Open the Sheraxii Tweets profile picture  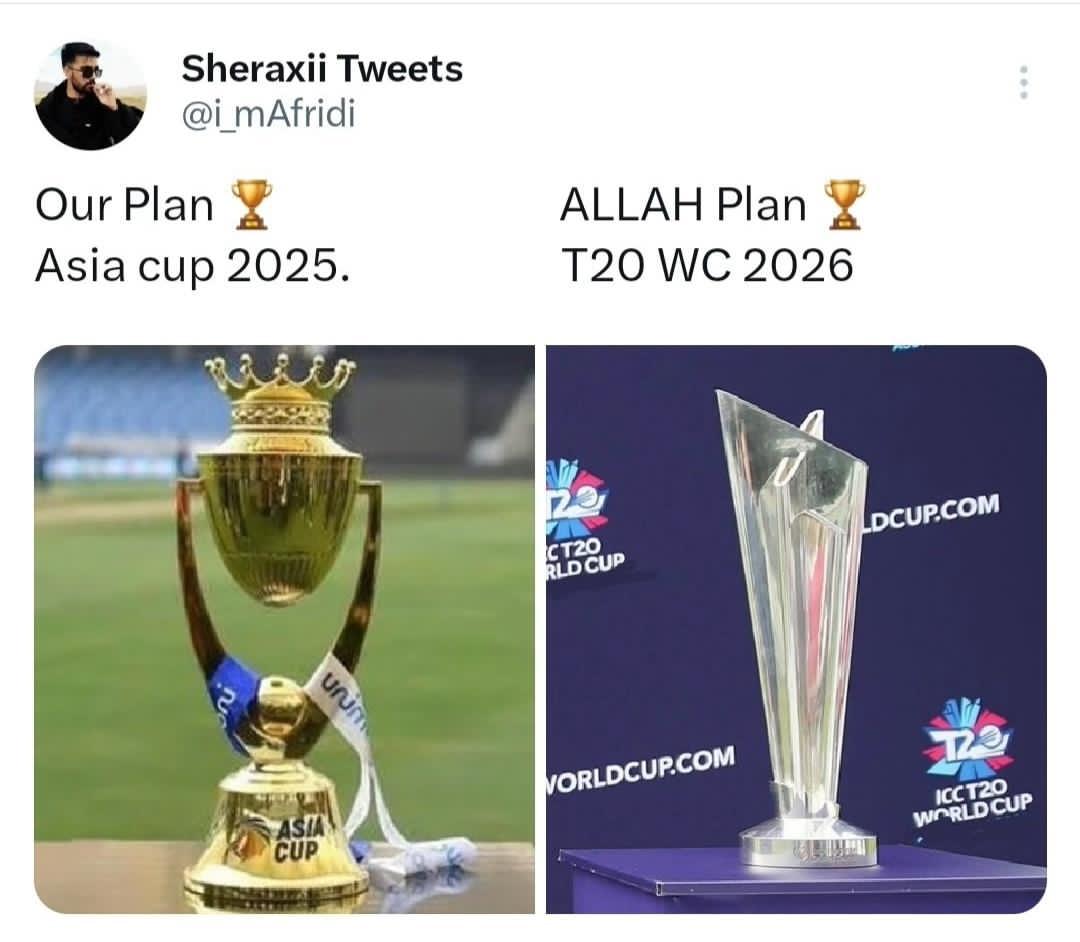pos(90,94)
